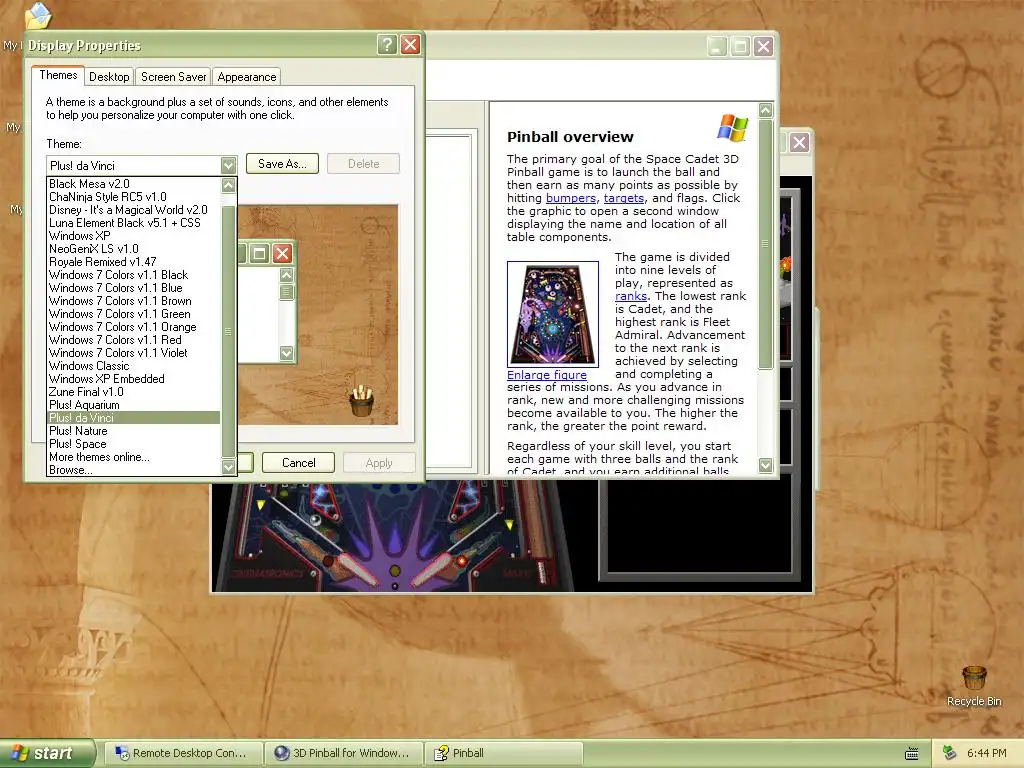Switch to the Themes tab
Image resolution: width=1024 pixels, height=768 pixels.
click(58, 75)
